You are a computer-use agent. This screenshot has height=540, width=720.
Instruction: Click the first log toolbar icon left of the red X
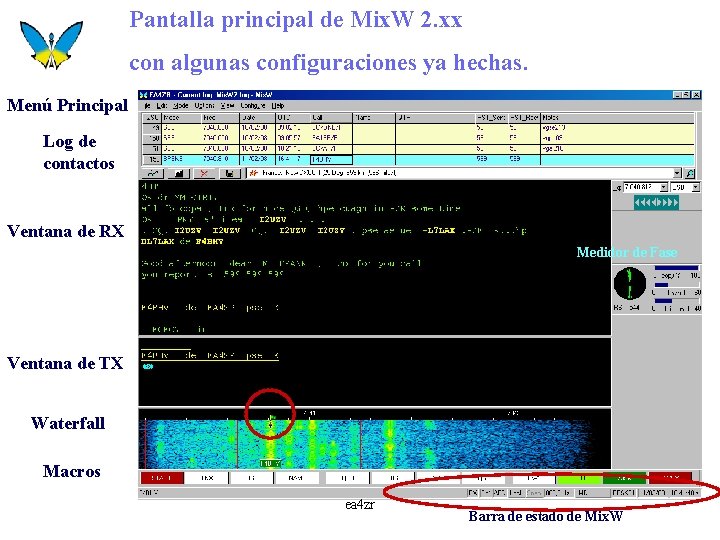(x=152, y=173)
